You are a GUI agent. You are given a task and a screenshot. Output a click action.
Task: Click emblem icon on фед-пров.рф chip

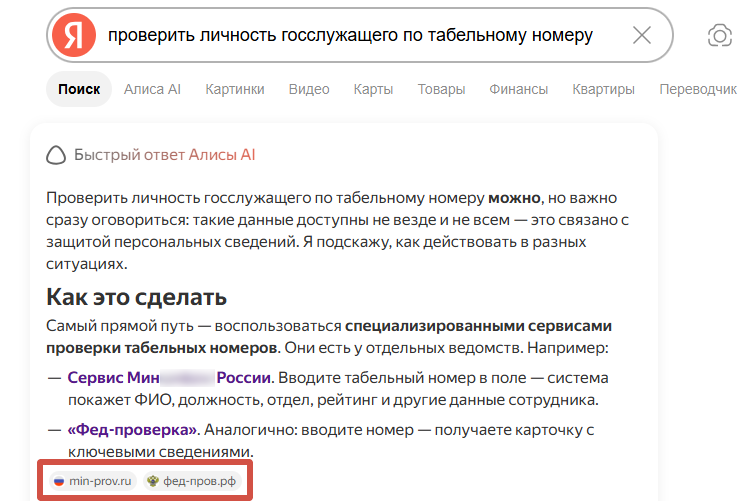click(153, 481)
